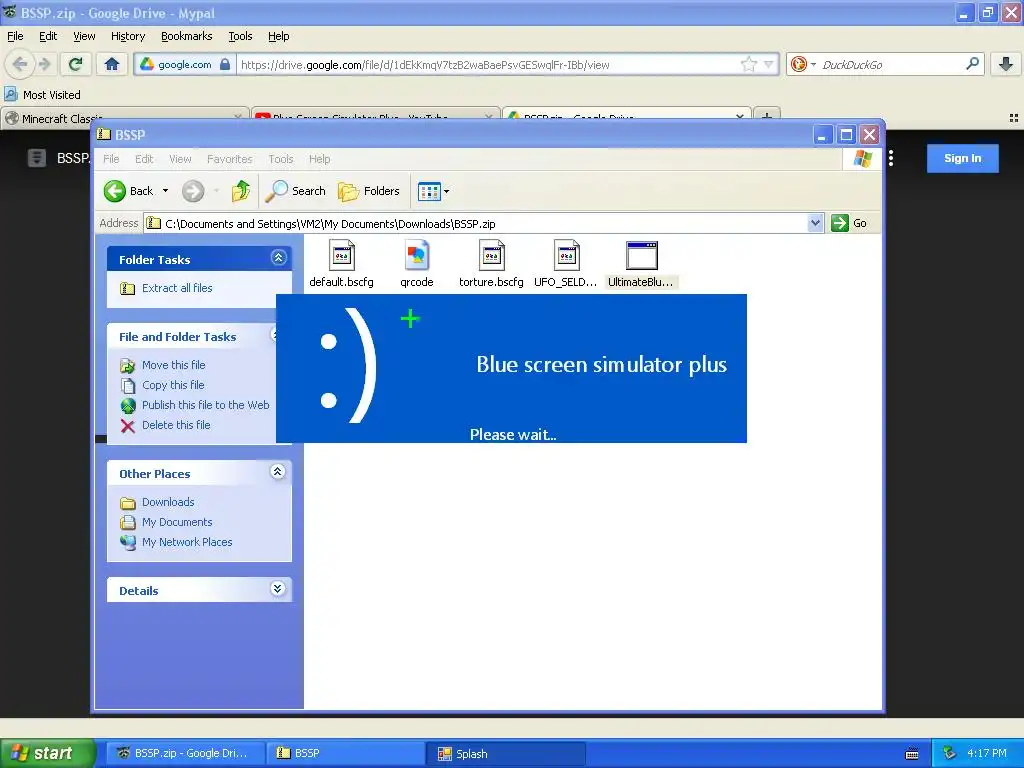The image size is (1024, 768).
Task: Open the Windows Start menu
Action: pyautogui.click(x=47, y=754)
